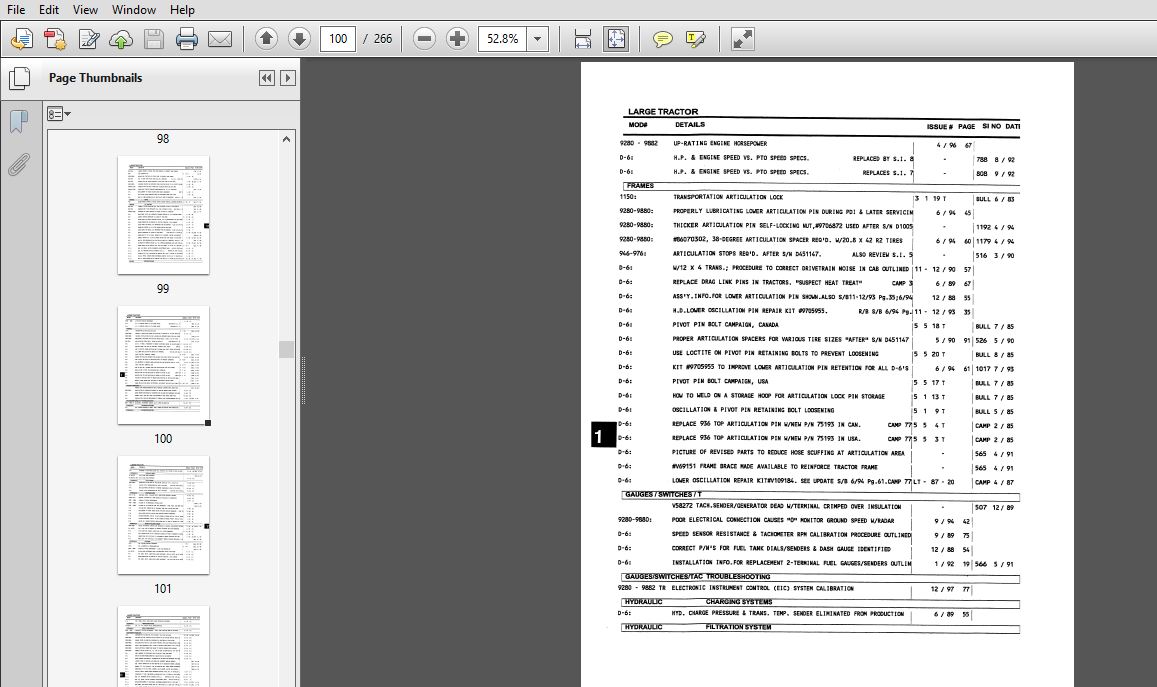Viewport: 1157px width, 687px height.
Task: Click the OSCILLATION & PIVOT PIN RETAINING BOLT row
Action: 819,410
